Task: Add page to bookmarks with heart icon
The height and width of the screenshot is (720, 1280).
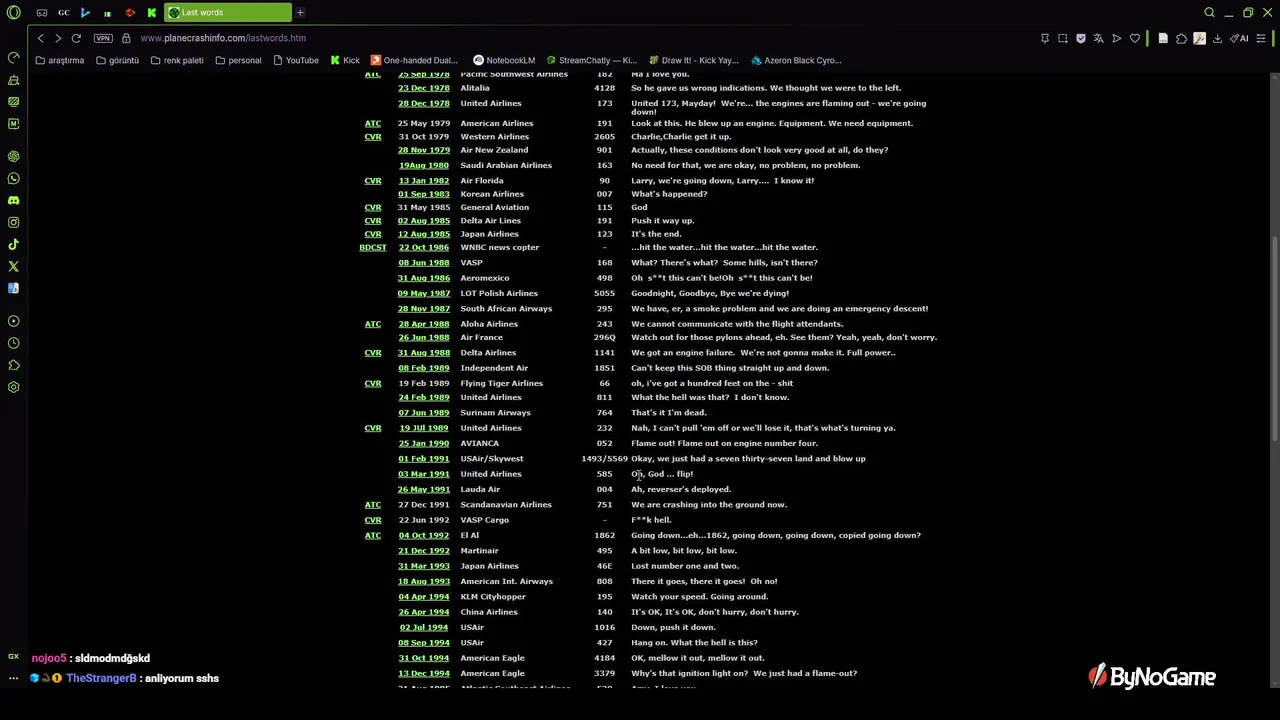Action: [1135, 38]
